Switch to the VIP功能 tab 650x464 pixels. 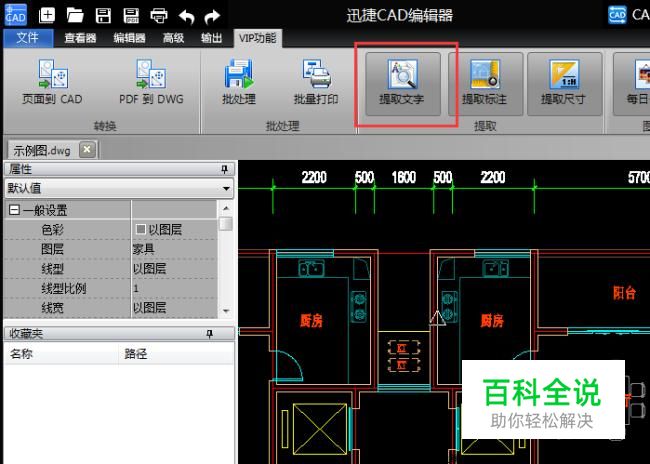coord(257,38)
